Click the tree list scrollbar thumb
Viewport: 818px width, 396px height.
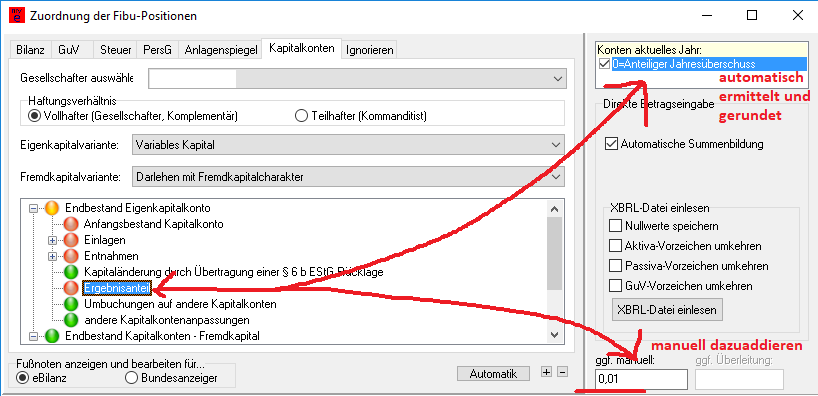click(x=555, y=254)
